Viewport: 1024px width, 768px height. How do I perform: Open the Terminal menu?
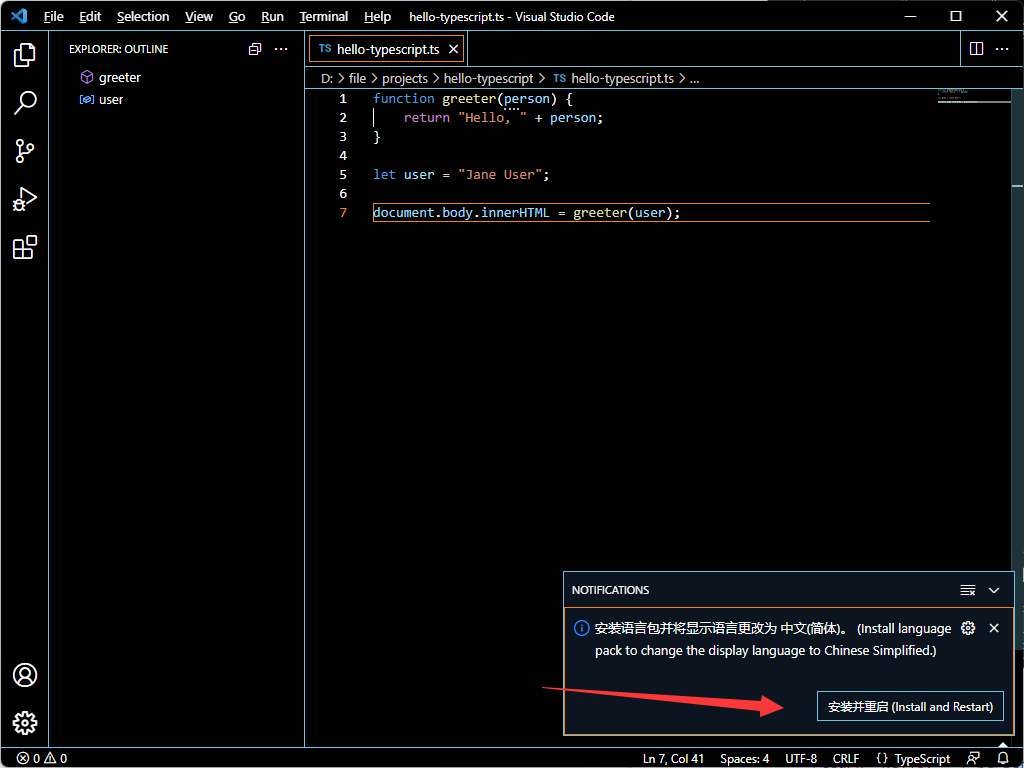[x=323, y=17]
